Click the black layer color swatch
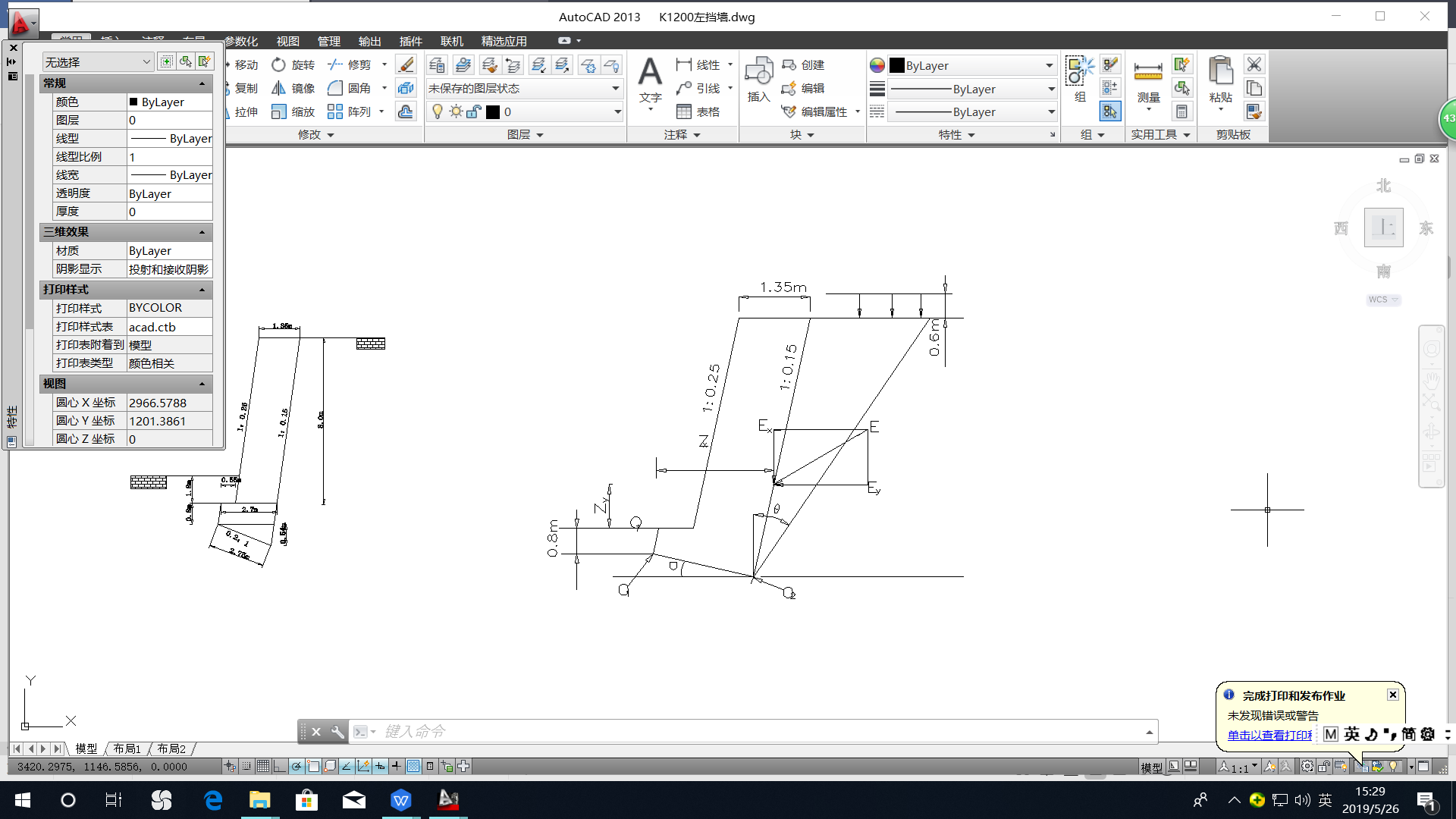 point(493,112)
